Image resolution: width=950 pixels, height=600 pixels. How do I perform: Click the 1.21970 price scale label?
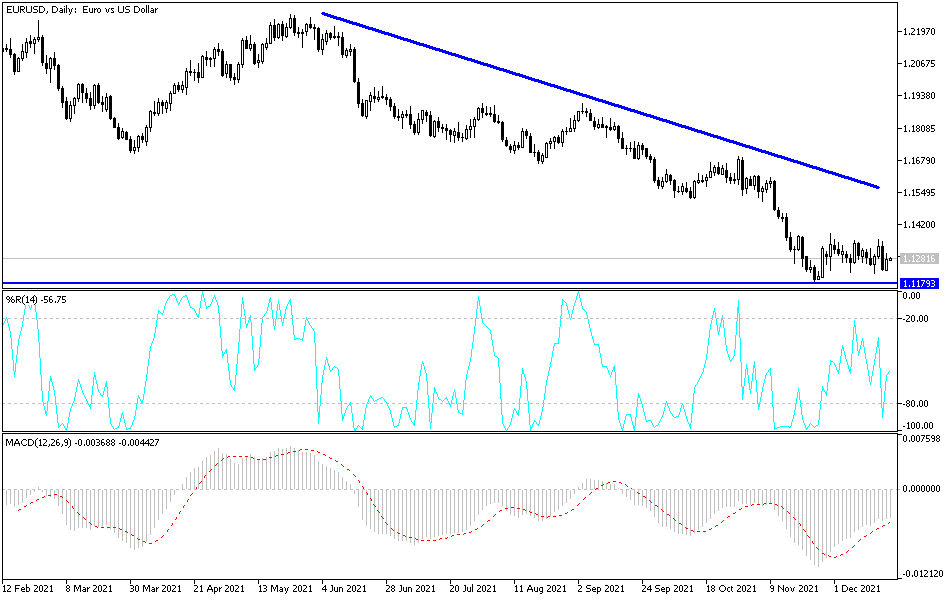921,32
